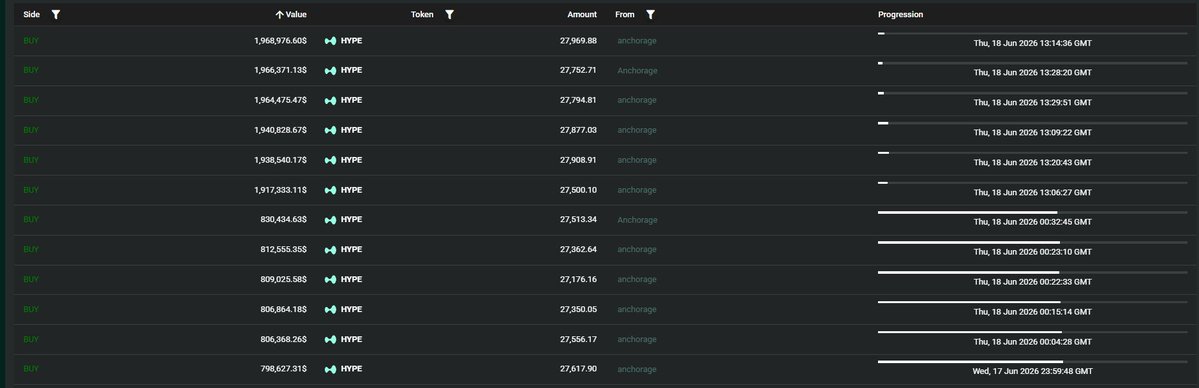
Task: Select value 806,864.18$
Action: tap(284, 309)
